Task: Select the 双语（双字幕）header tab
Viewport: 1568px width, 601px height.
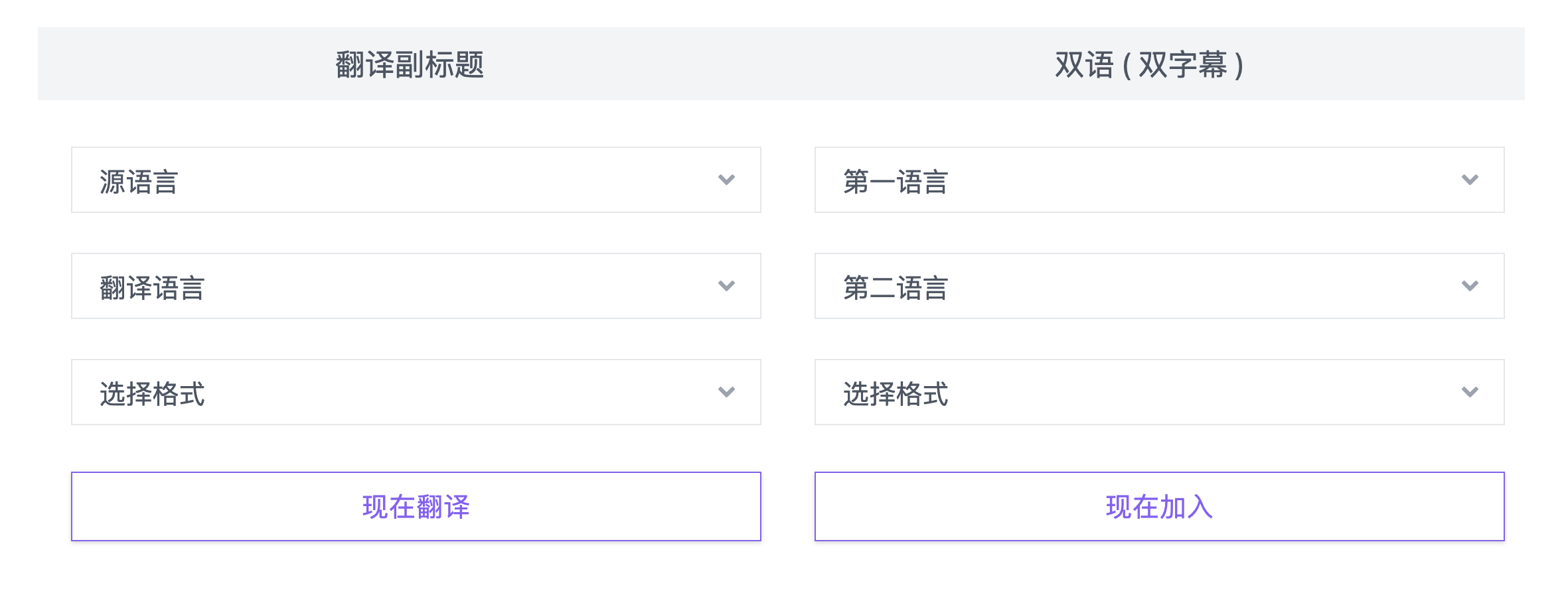Action: tap(1149, 64)
